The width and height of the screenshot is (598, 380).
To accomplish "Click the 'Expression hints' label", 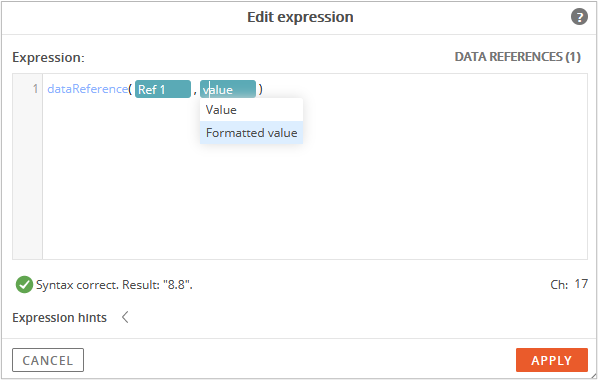I will point(59,317).
